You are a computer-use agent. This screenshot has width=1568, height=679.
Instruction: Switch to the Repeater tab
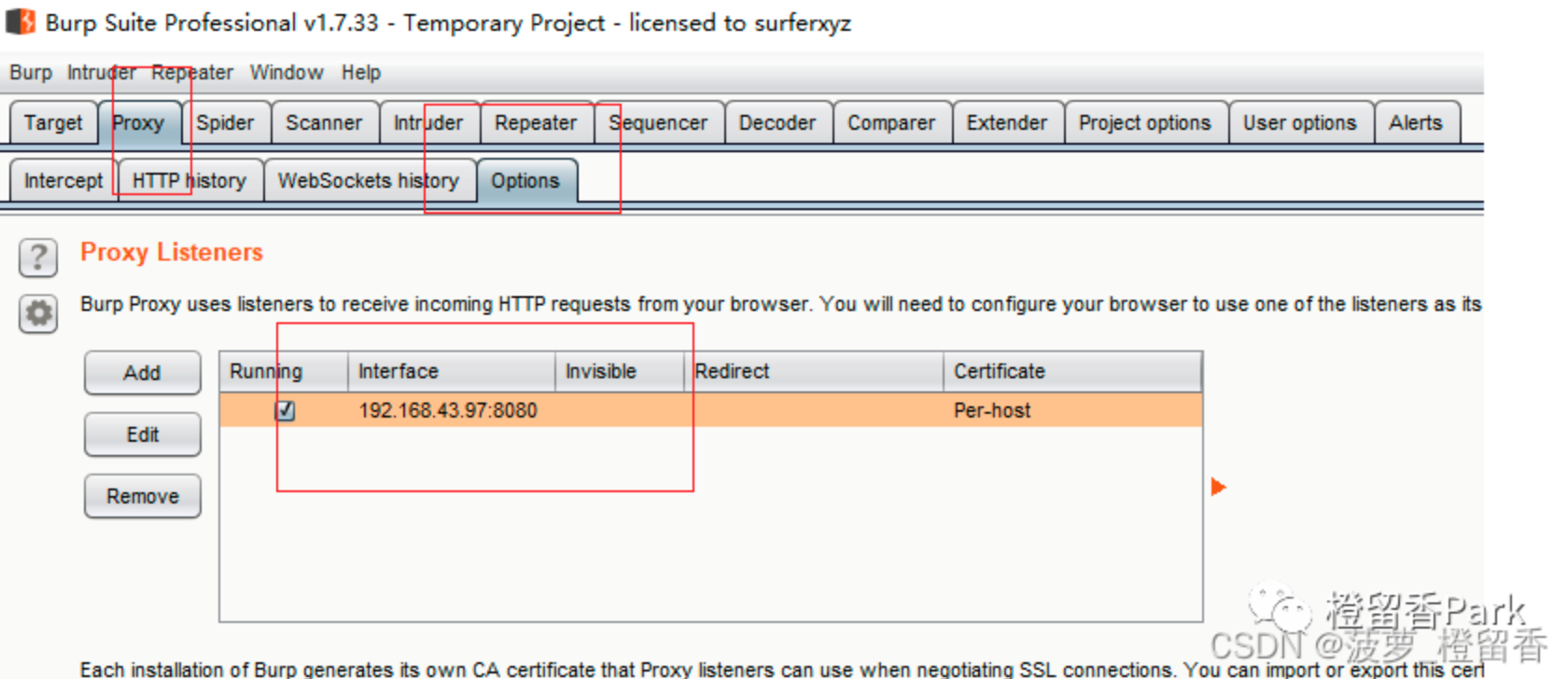point(536,123)
